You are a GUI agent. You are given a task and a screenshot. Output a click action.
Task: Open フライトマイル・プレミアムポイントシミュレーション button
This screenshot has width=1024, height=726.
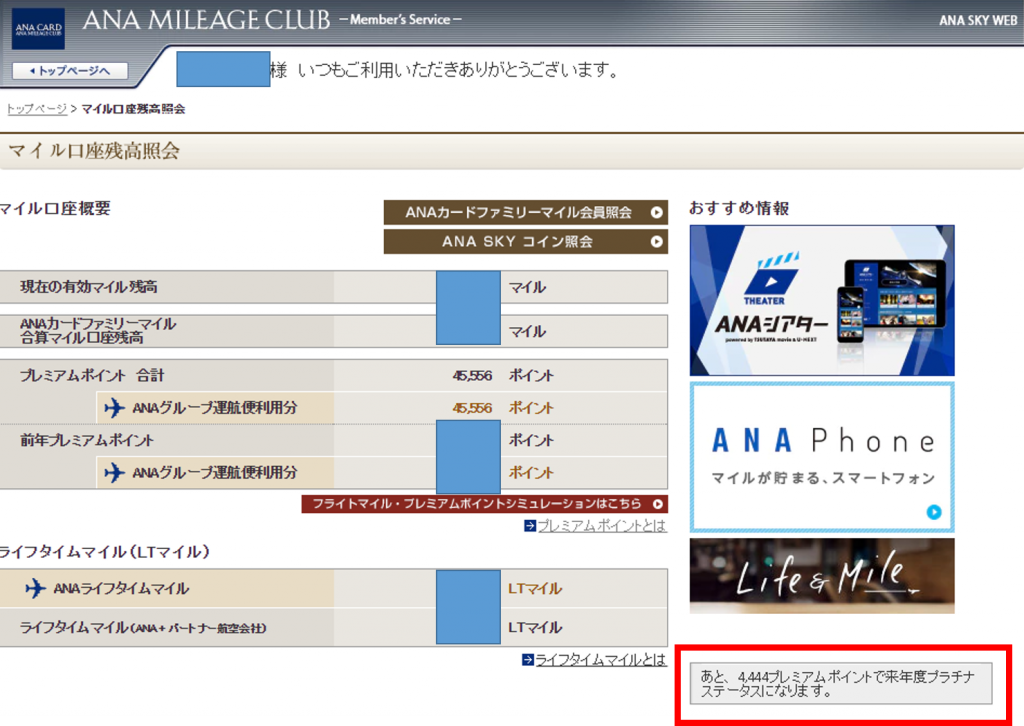pyautogui.click(x=485, y=504)
